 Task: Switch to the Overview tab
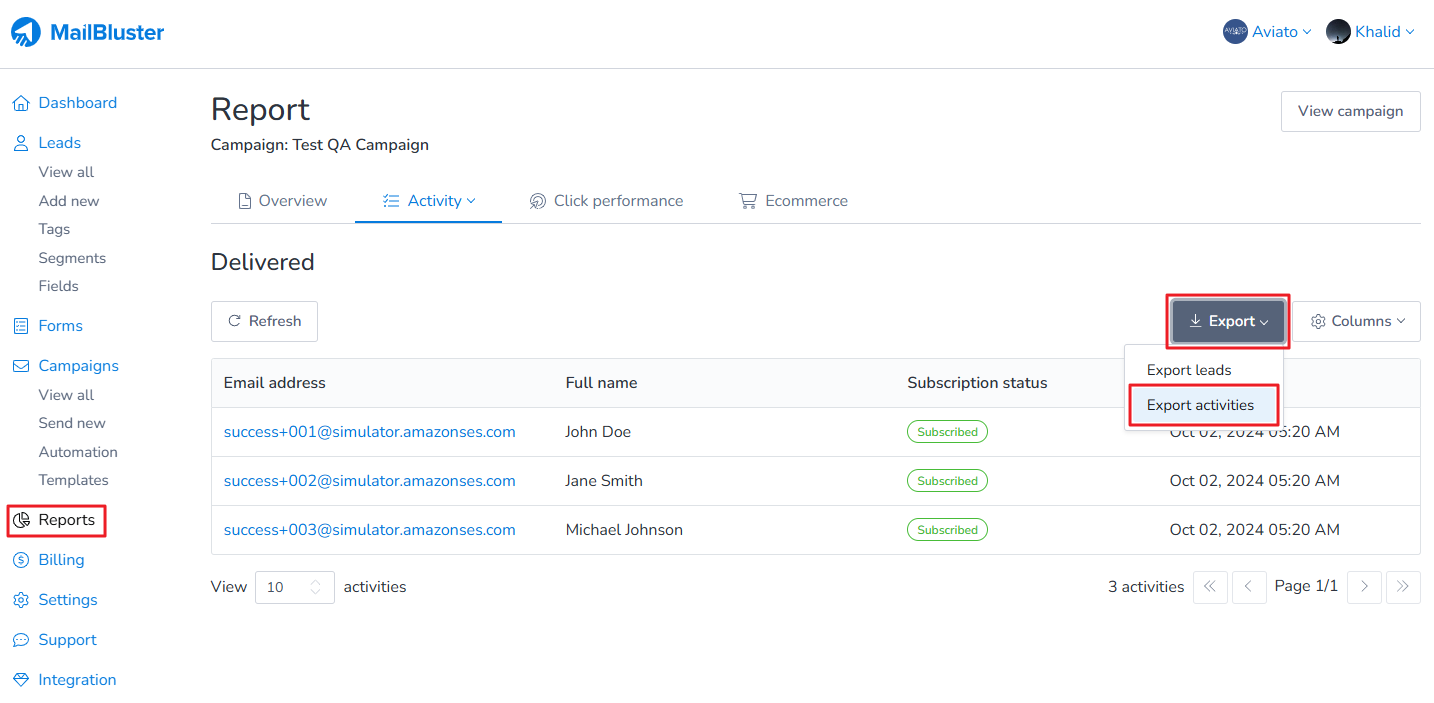282,201
